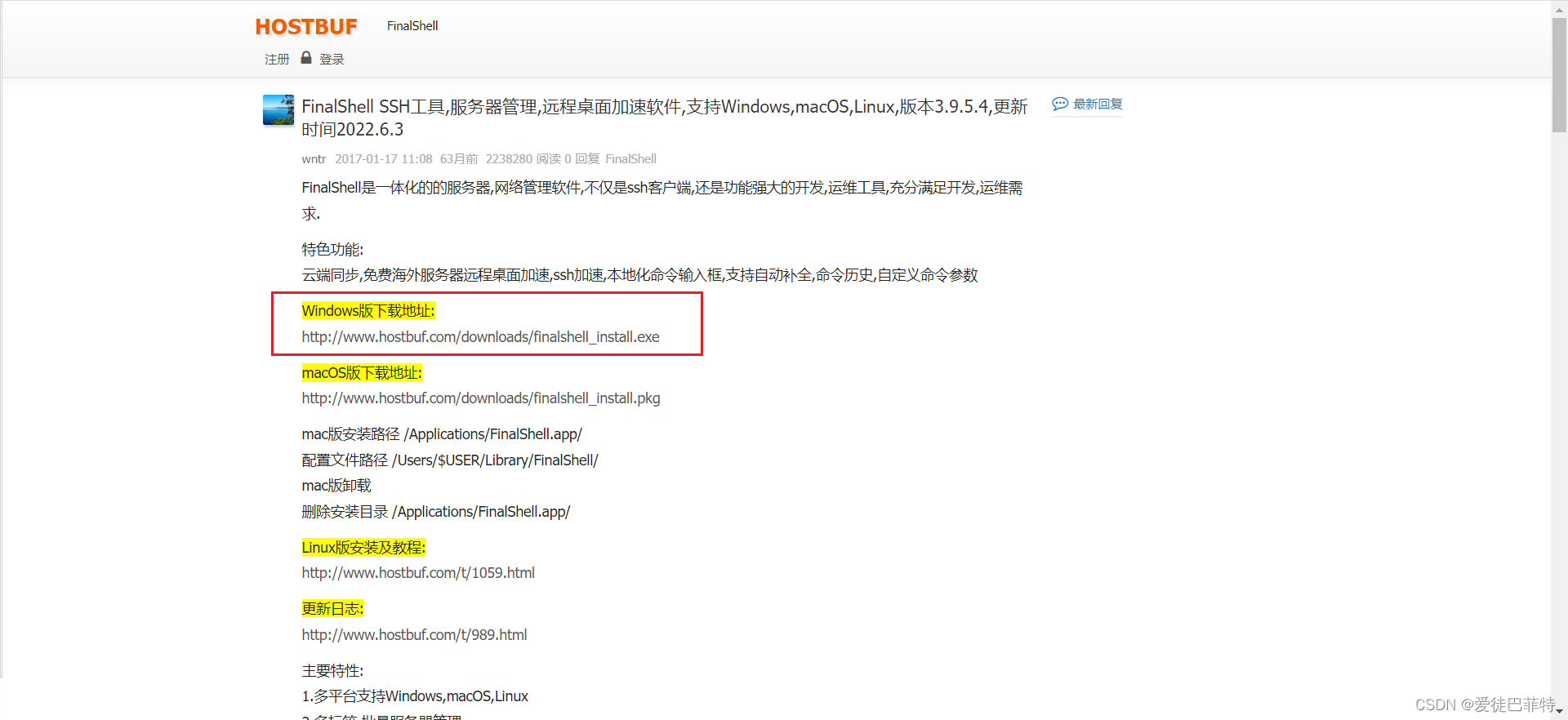Click the 1.多平台支持Windows,macOS,Linux line

click(415, 696)
